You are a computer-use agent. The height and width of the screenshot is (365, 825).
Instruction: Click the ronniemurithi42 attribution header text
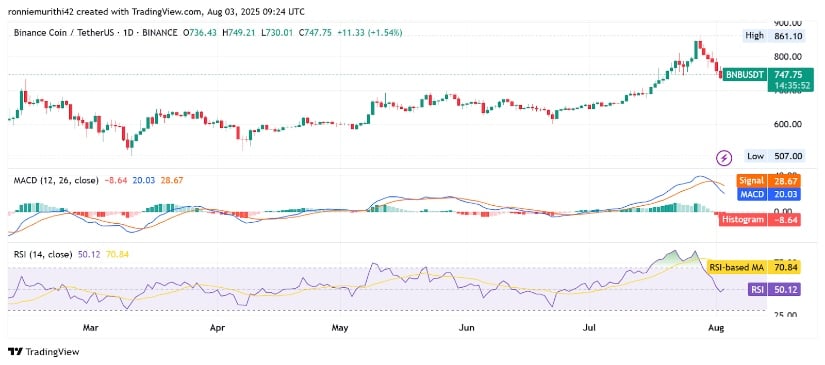coord(156,11)
